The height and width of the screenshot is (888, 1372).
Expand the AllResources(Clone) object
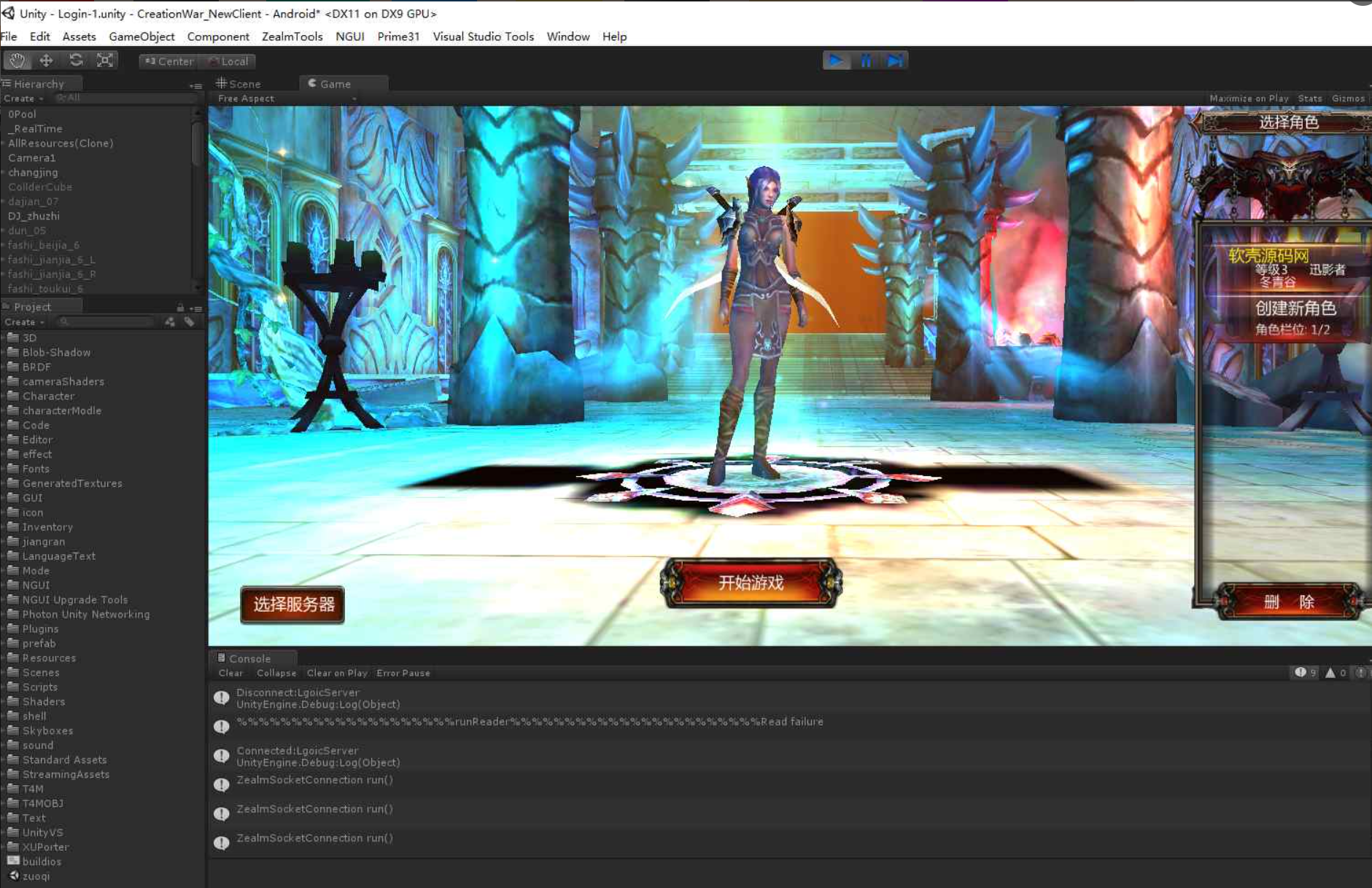tap(4, 144)
